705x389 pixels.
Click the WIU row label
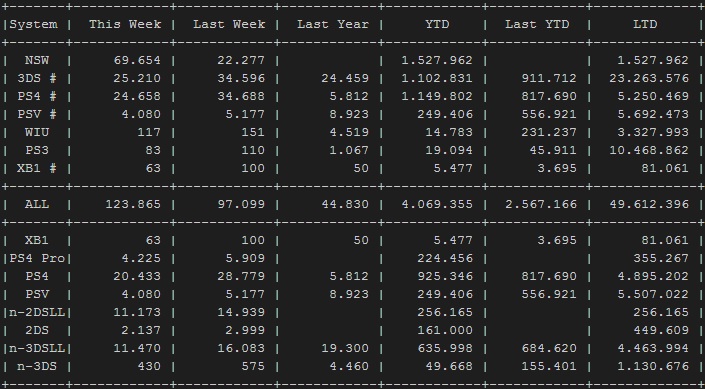[37, 132]
